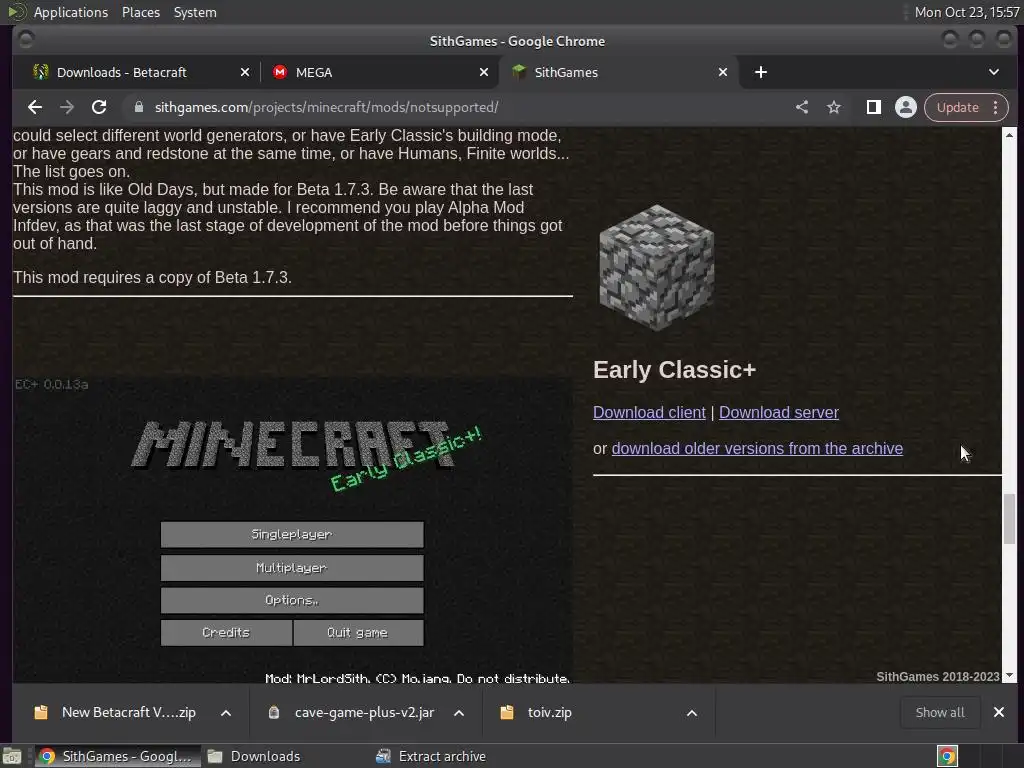Share this page via share icon
Screen dimensions: 1024x768
point(802,107)
